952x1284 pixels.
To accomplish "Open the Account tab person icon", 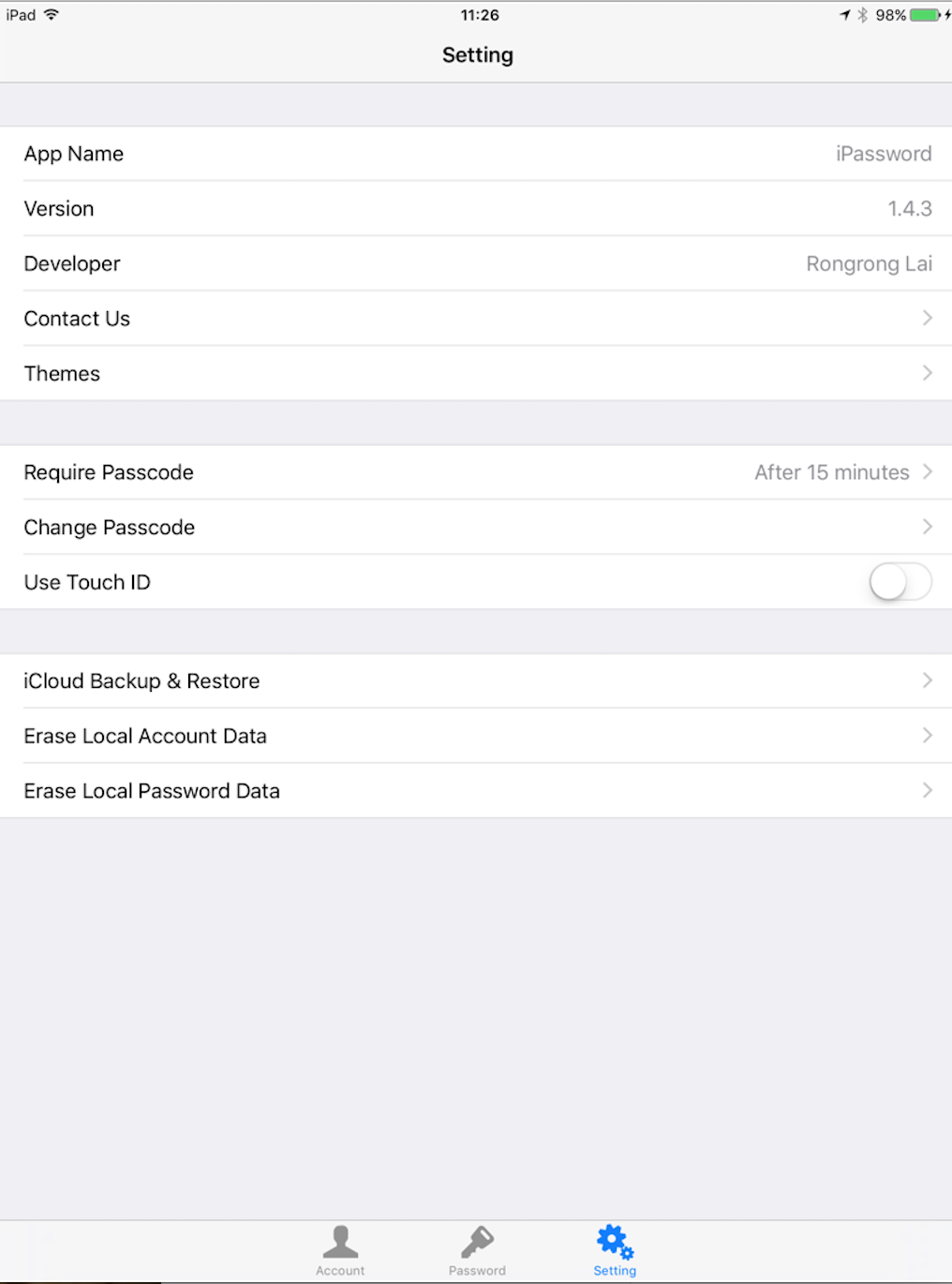I will (340, 1242).
